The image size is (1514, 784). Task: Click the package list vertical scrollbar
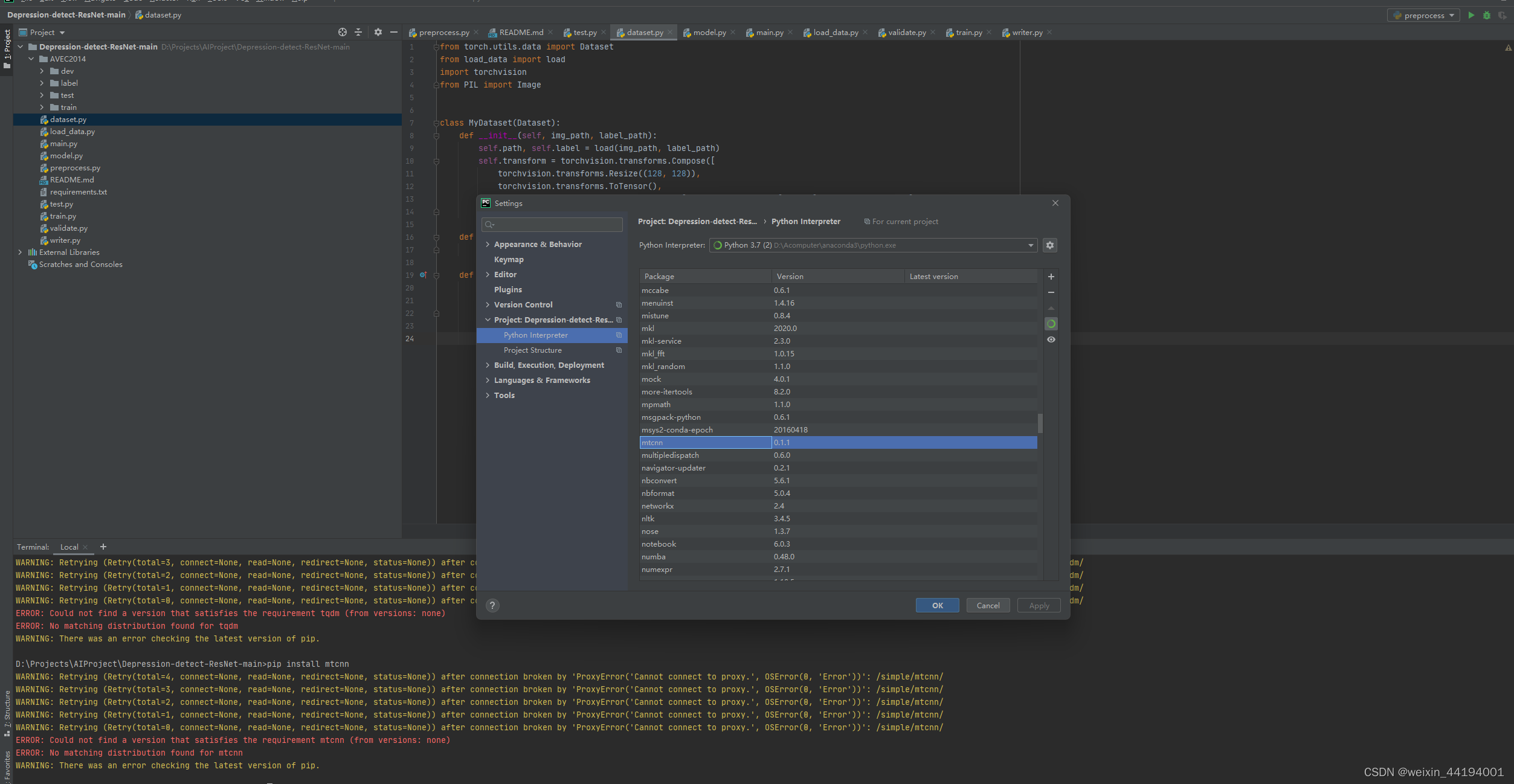point(1040,423)
